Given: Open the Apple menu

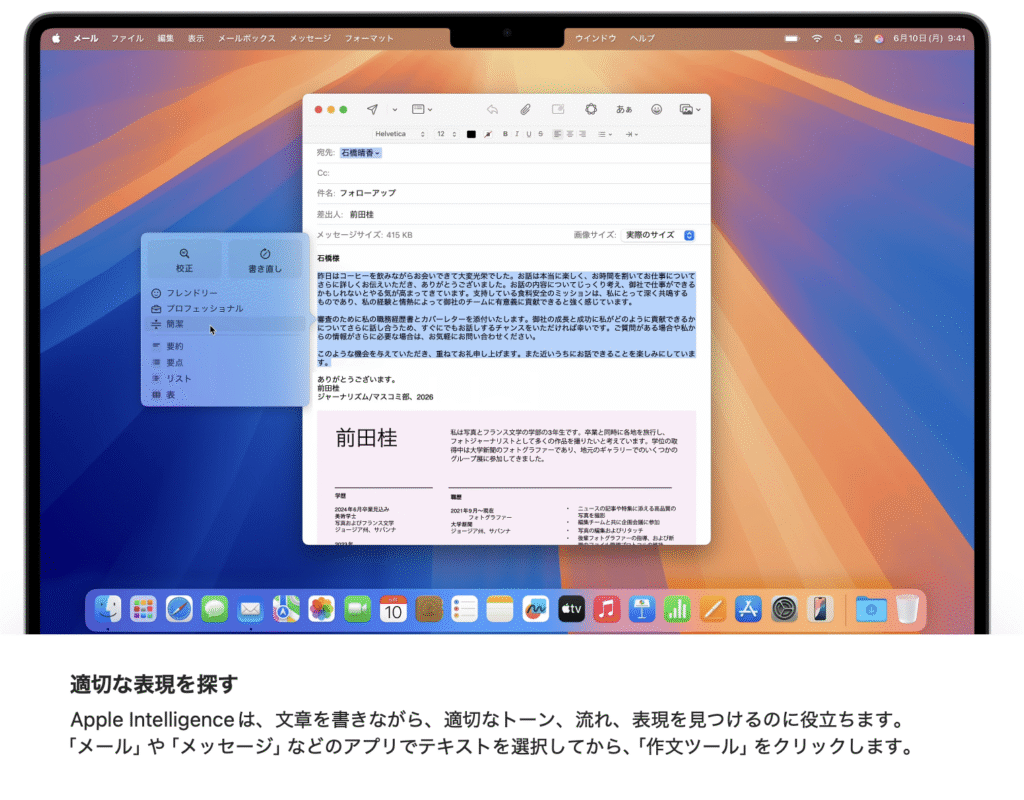Looking at the screenshot, I should coord(56,39).
